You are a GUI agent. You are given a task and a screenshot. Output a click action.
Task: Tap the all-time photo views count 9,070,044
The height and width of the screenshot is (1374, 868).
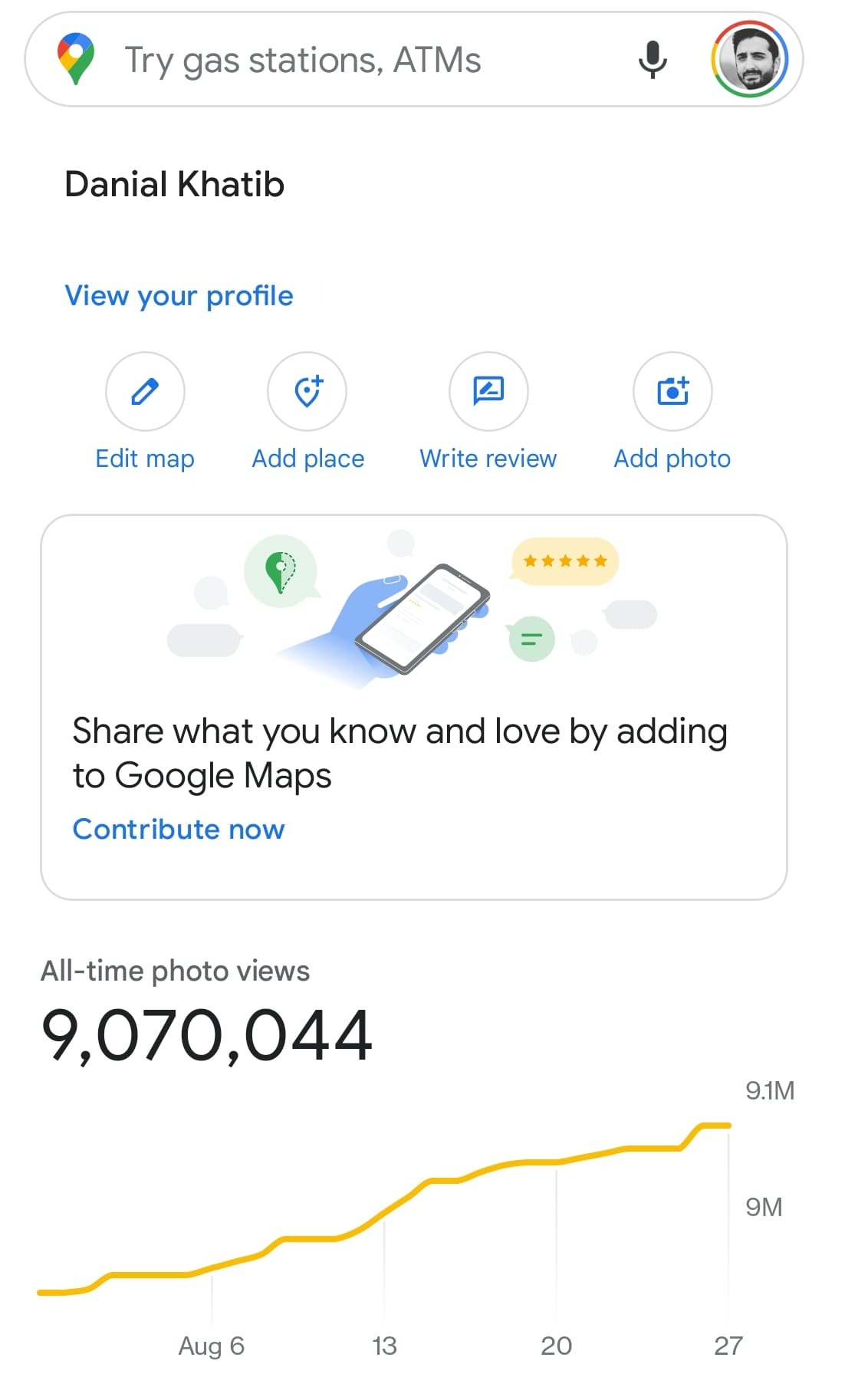pos(207,1035)
